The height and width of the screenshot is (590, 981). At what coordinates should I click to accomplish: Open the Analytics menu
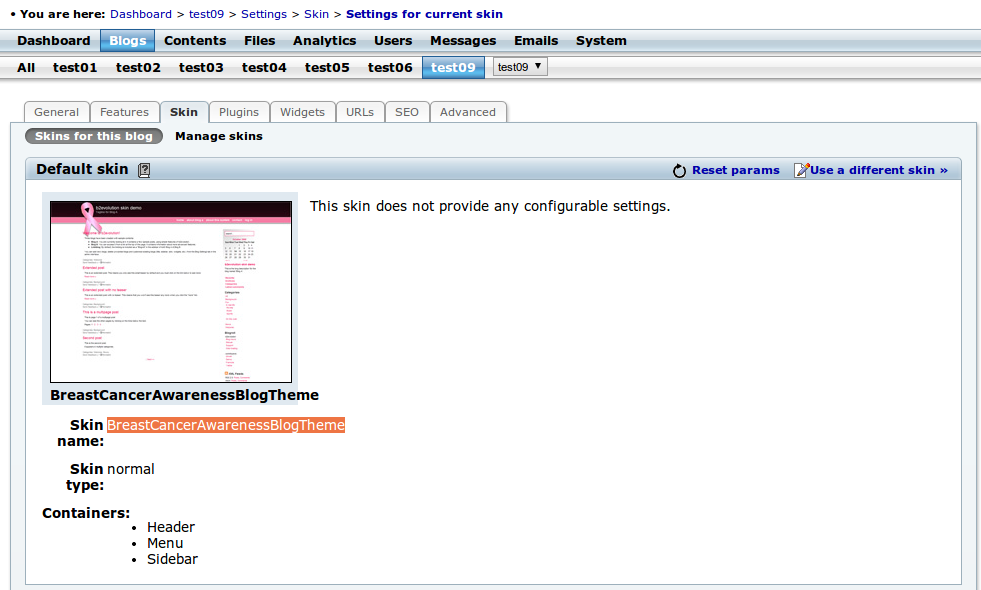pyautogui.click(x=325, y=41)
